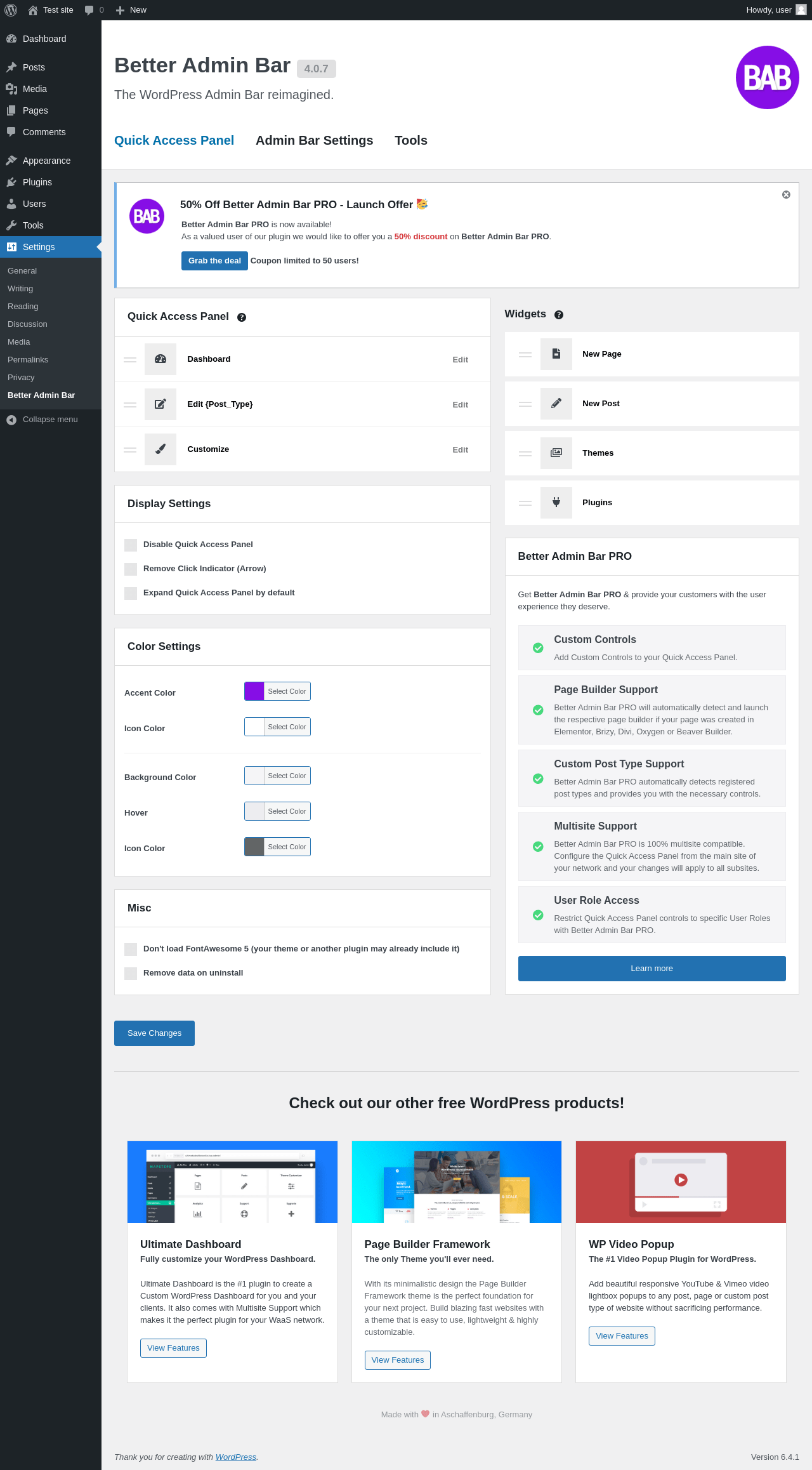Image resolution: width=812 pixels, height=1470 pixels.
Task: Open the bottom Icon Color gray swatch
Action: coord(254,847)
